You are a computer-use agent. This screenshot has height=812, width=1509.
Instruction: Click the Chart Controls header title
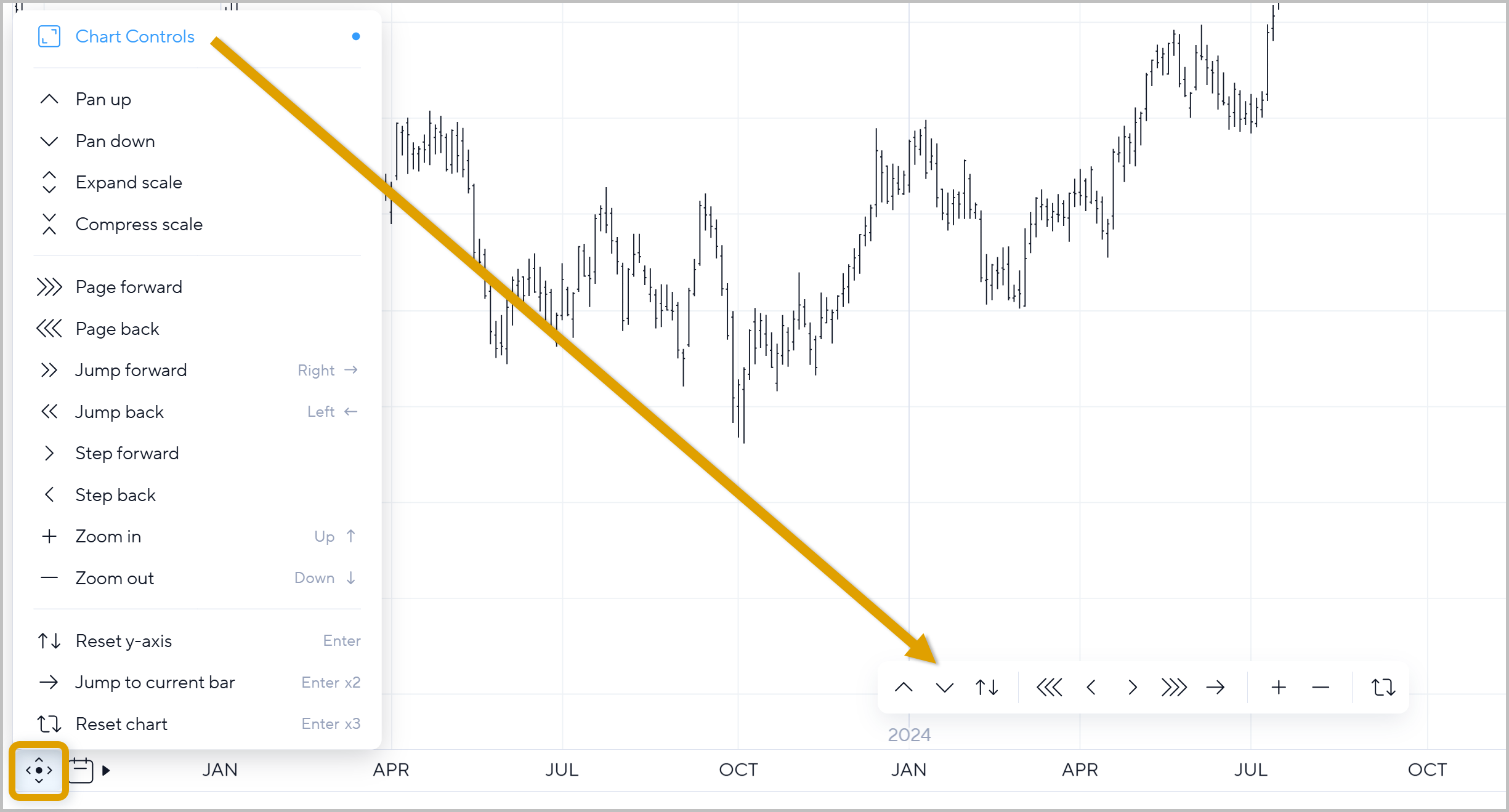click(135, 36)
